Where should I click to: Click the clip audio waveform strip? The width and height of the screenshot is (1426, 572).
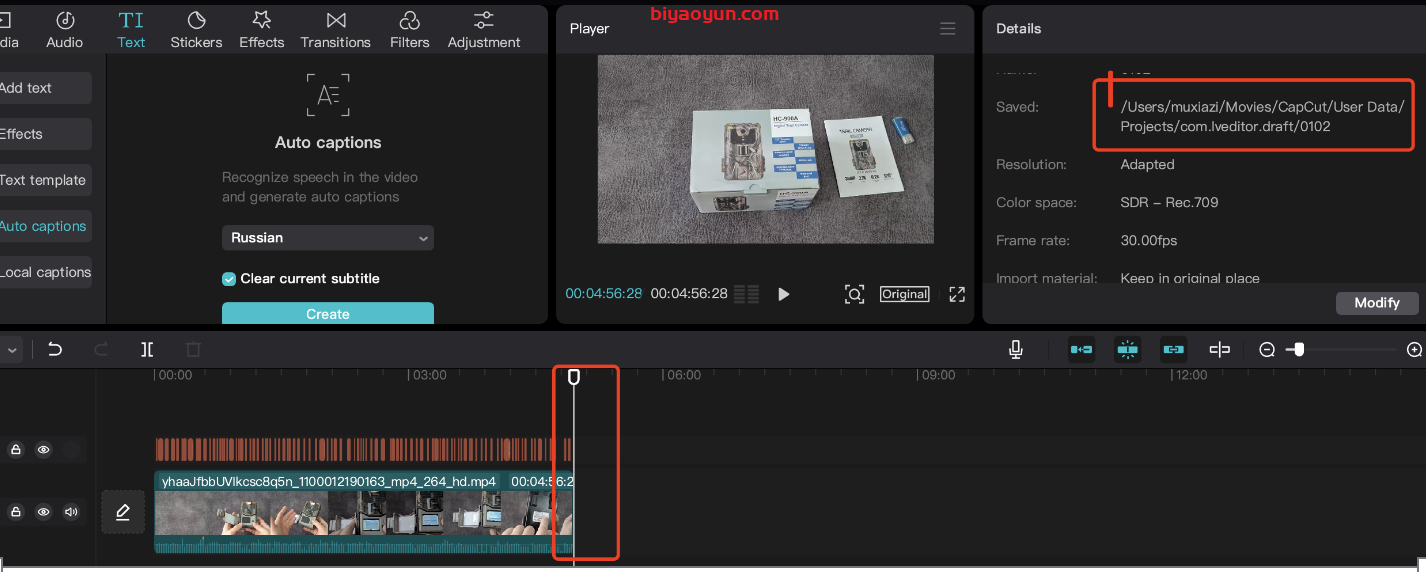click(364, 545)
